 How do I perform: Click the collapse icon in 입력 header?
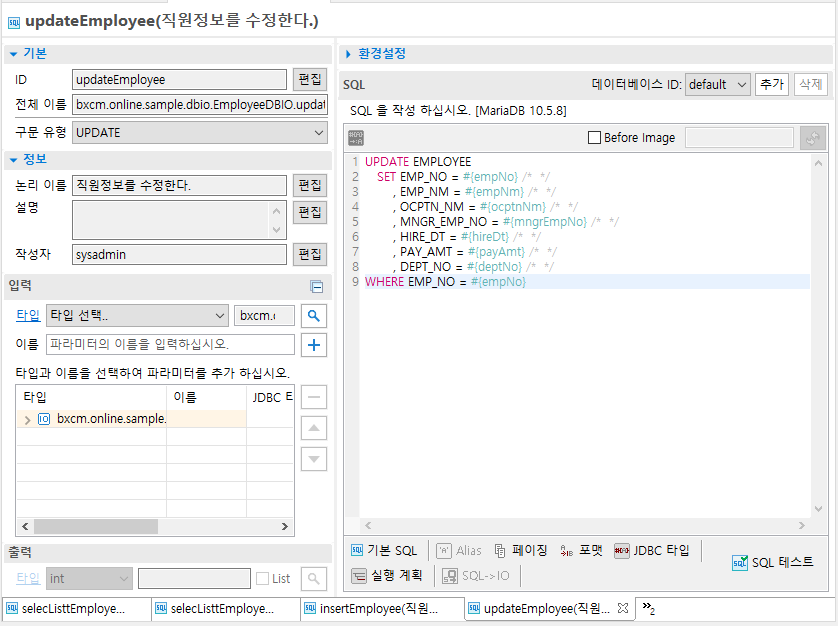click(317, 287)
